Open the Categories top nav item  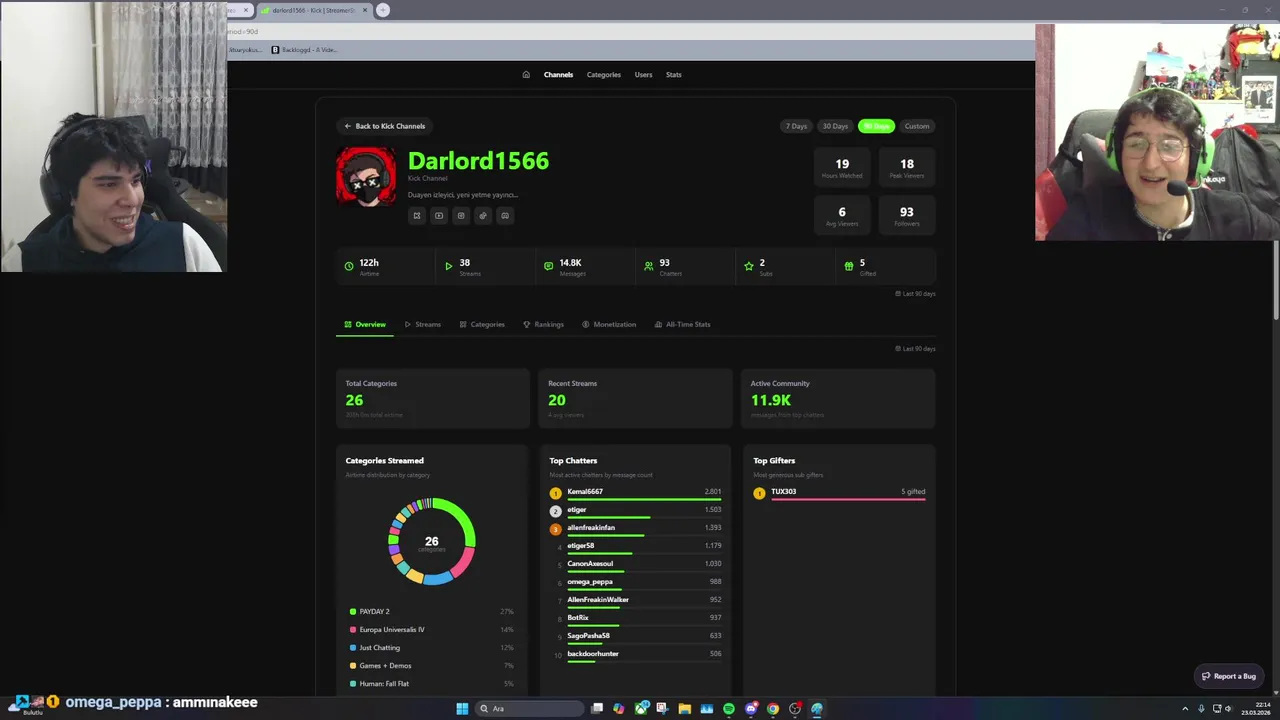click(x=603, y=74)
